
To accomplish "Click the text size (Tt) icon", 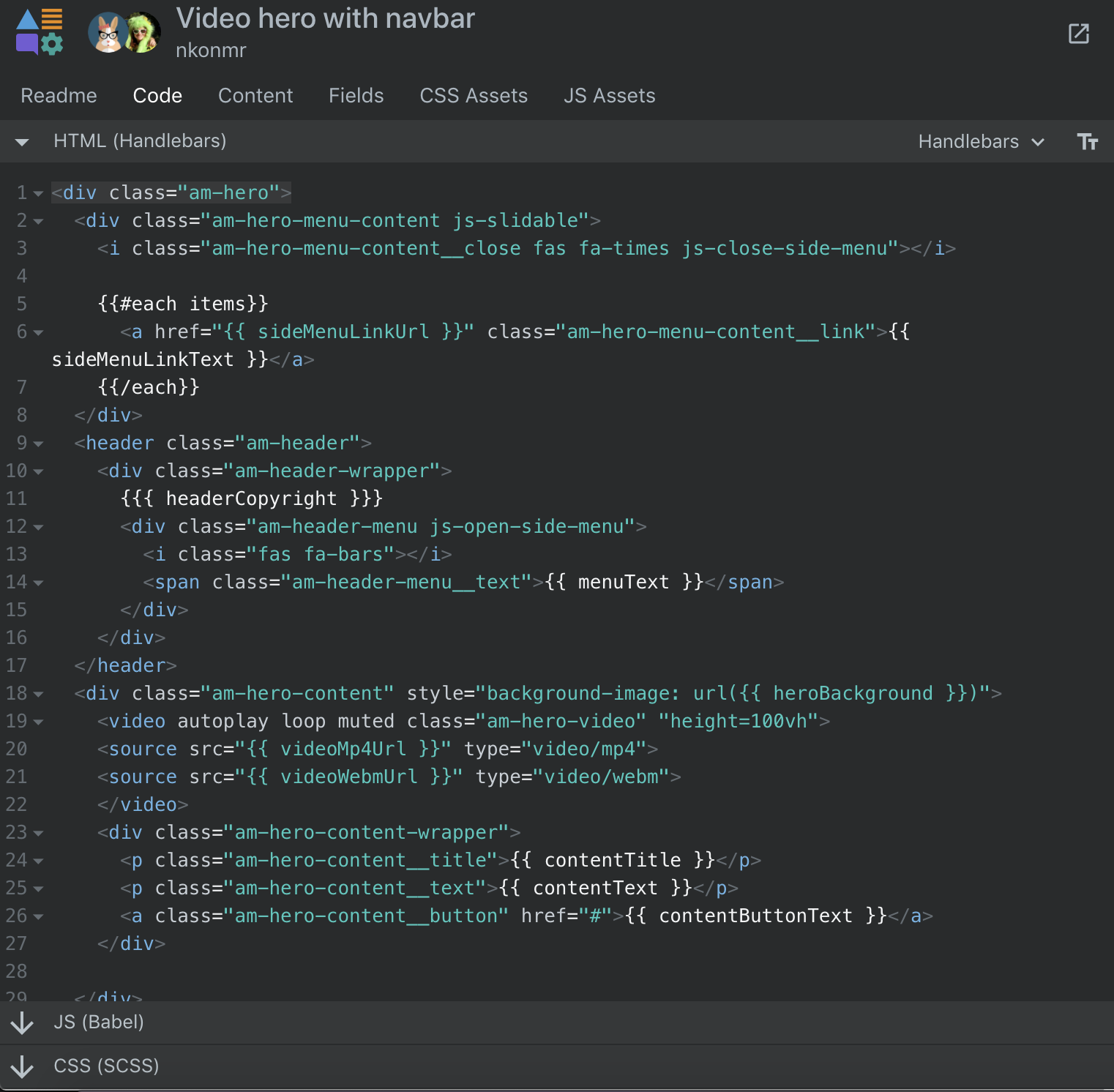I will (1088, 141).
